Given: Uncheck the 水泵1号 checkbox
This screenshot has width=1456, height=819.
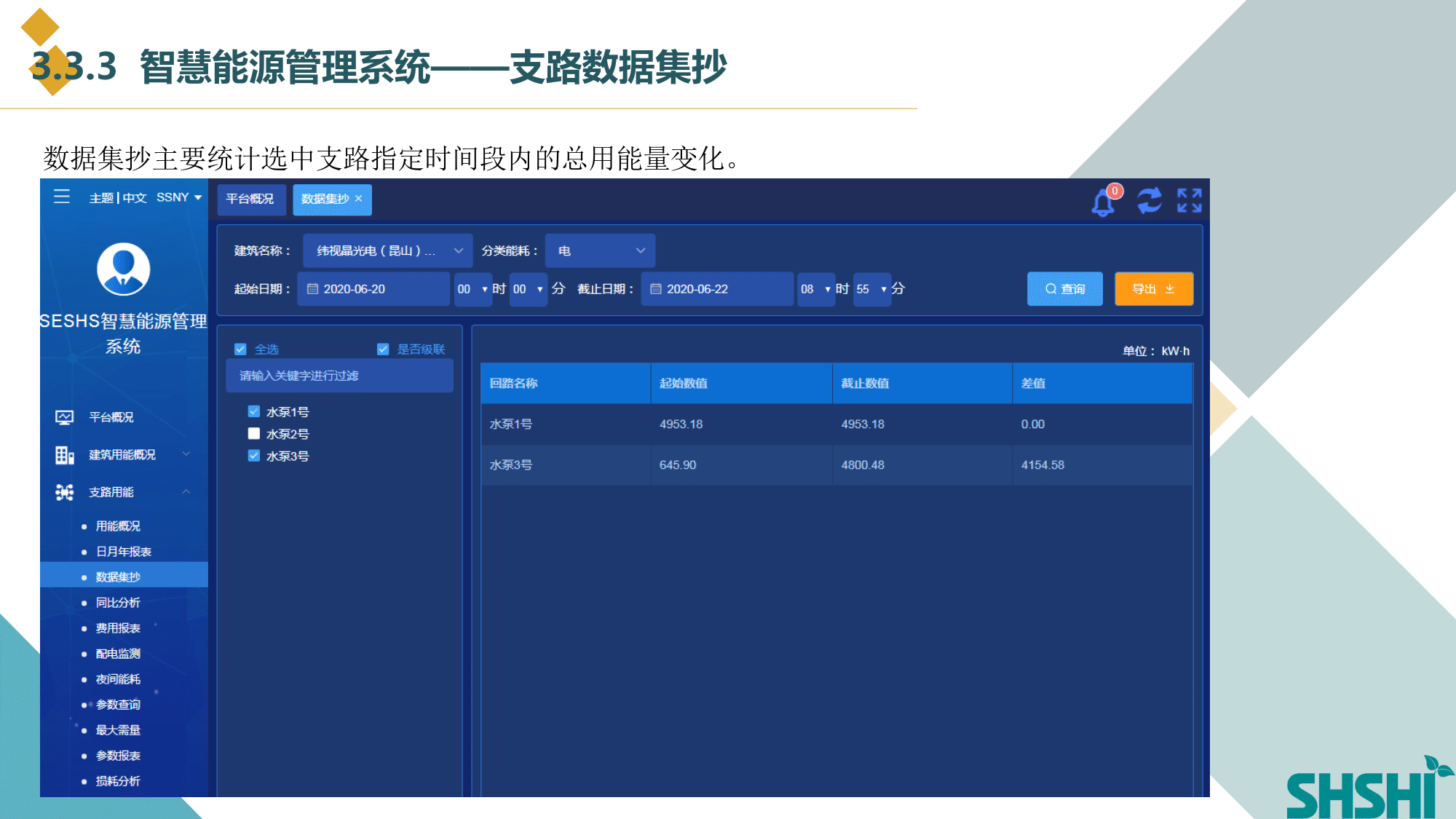Looking at the screenshot, I should pyautogui.click(x=254, y=411).
